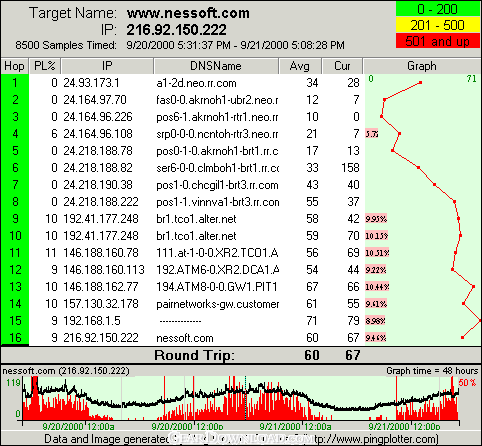Select IP address 24.164.97.70
The image size is (482, 446).
coord(95,100)
